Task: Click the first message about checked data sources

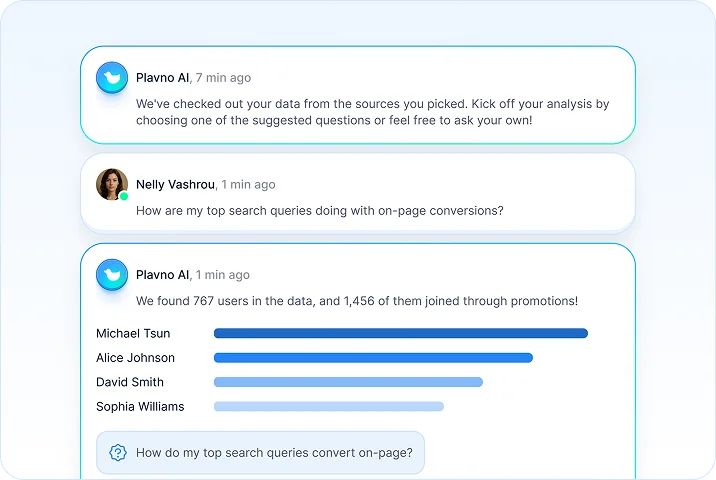Action: [x=372, y=112]
